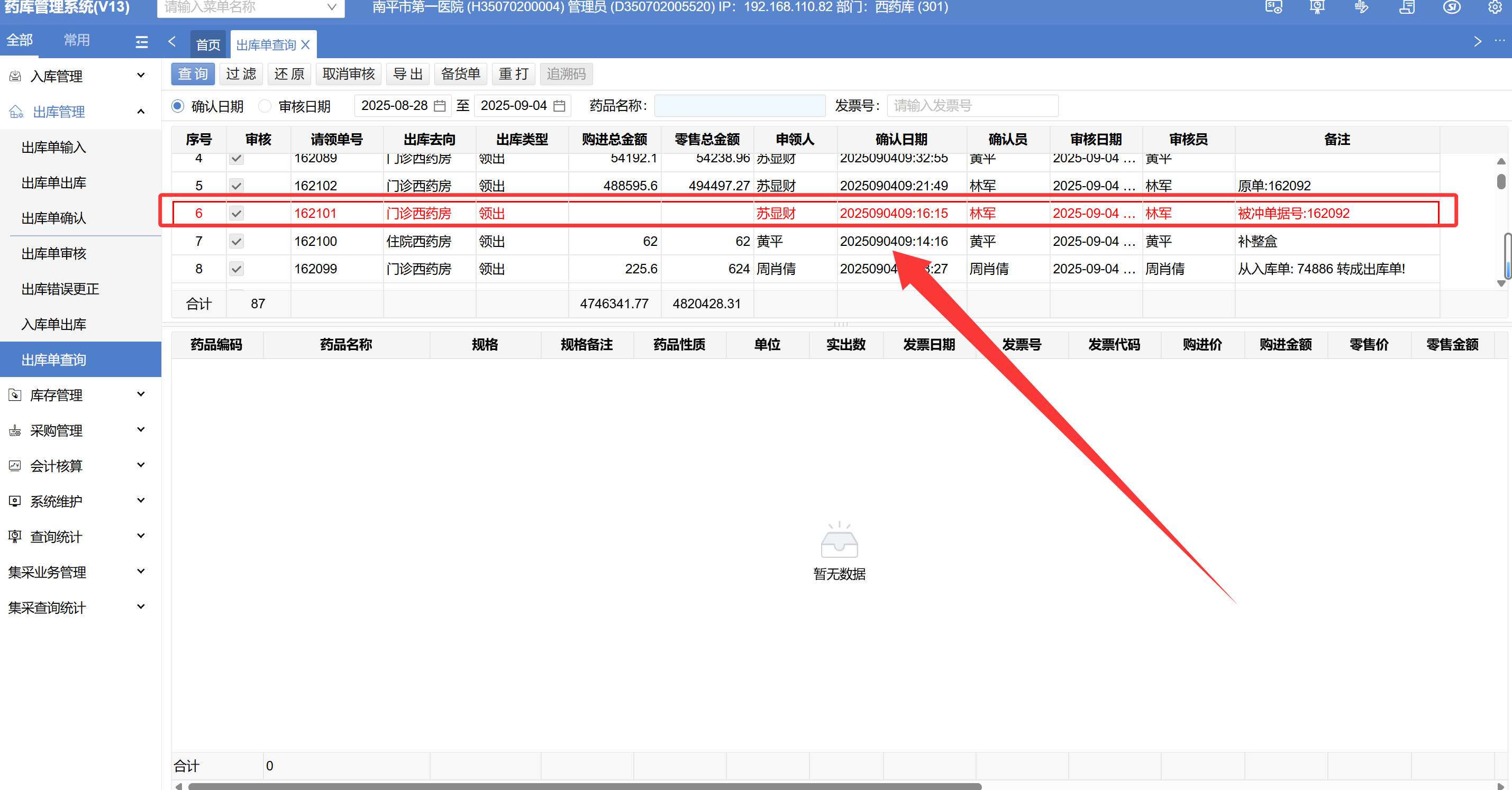
Task: Click the SI monitor eye icon
Action: pos(1274,7)
